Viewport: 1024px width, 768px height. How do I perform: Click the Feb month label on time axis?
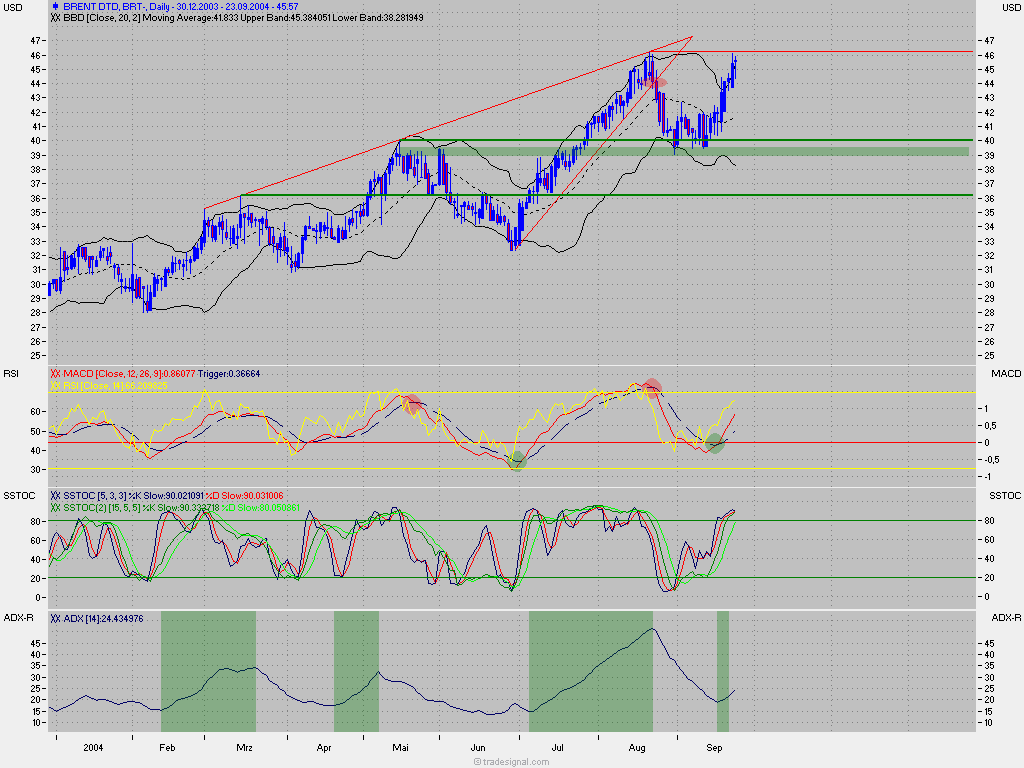pos(167,747)
